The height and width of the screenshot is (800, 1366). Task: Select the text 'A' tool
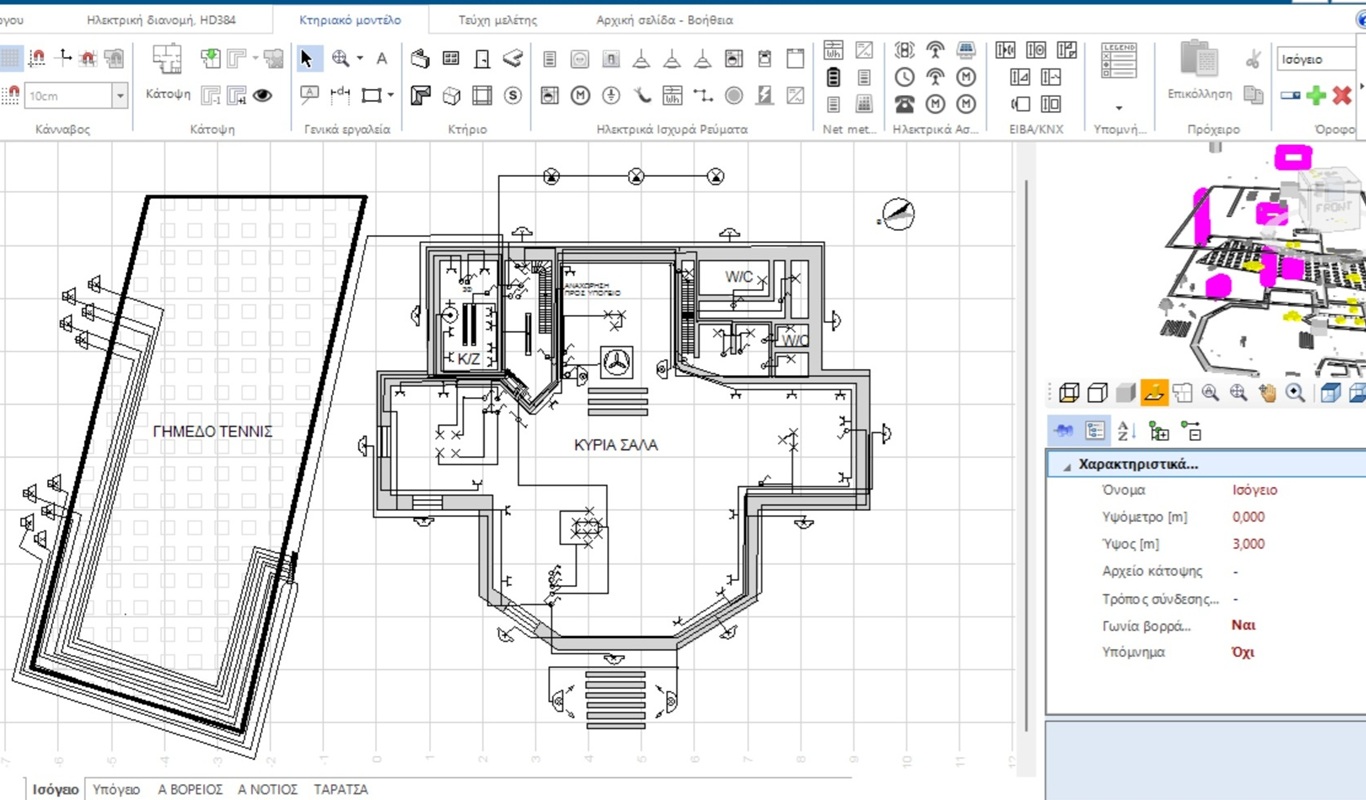coord(381,59)
